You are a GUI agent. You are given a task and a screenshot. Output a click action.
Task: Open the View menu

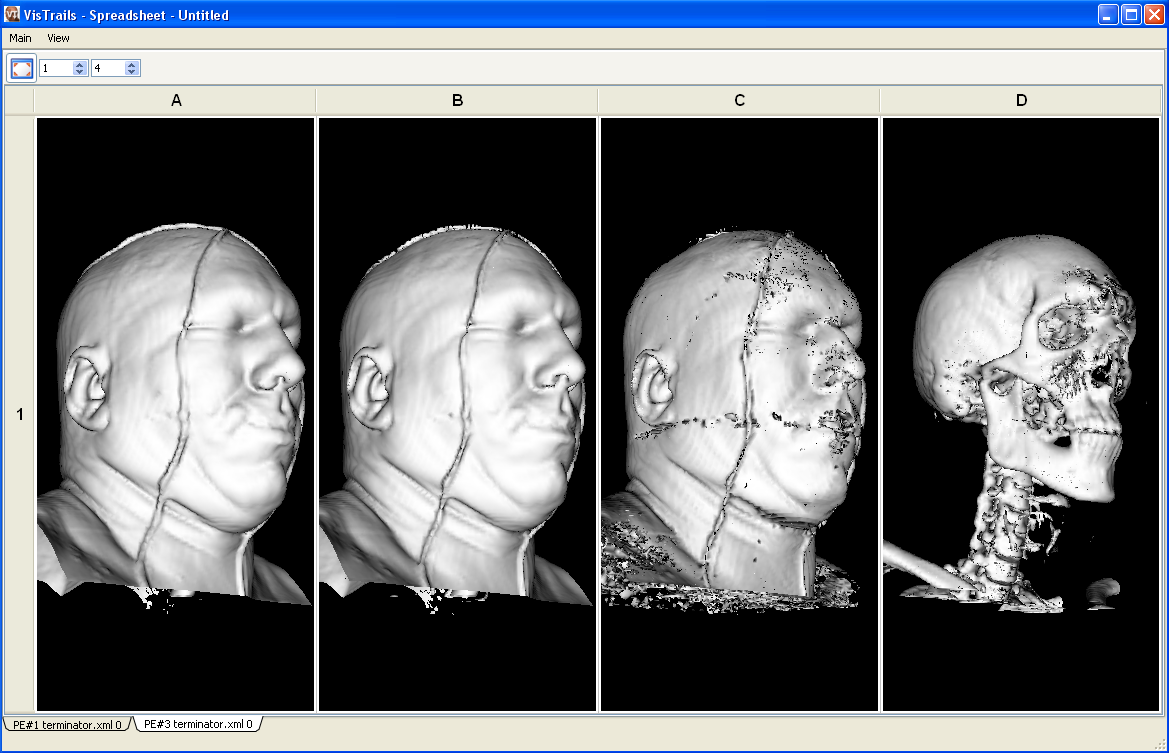[58, 38]
